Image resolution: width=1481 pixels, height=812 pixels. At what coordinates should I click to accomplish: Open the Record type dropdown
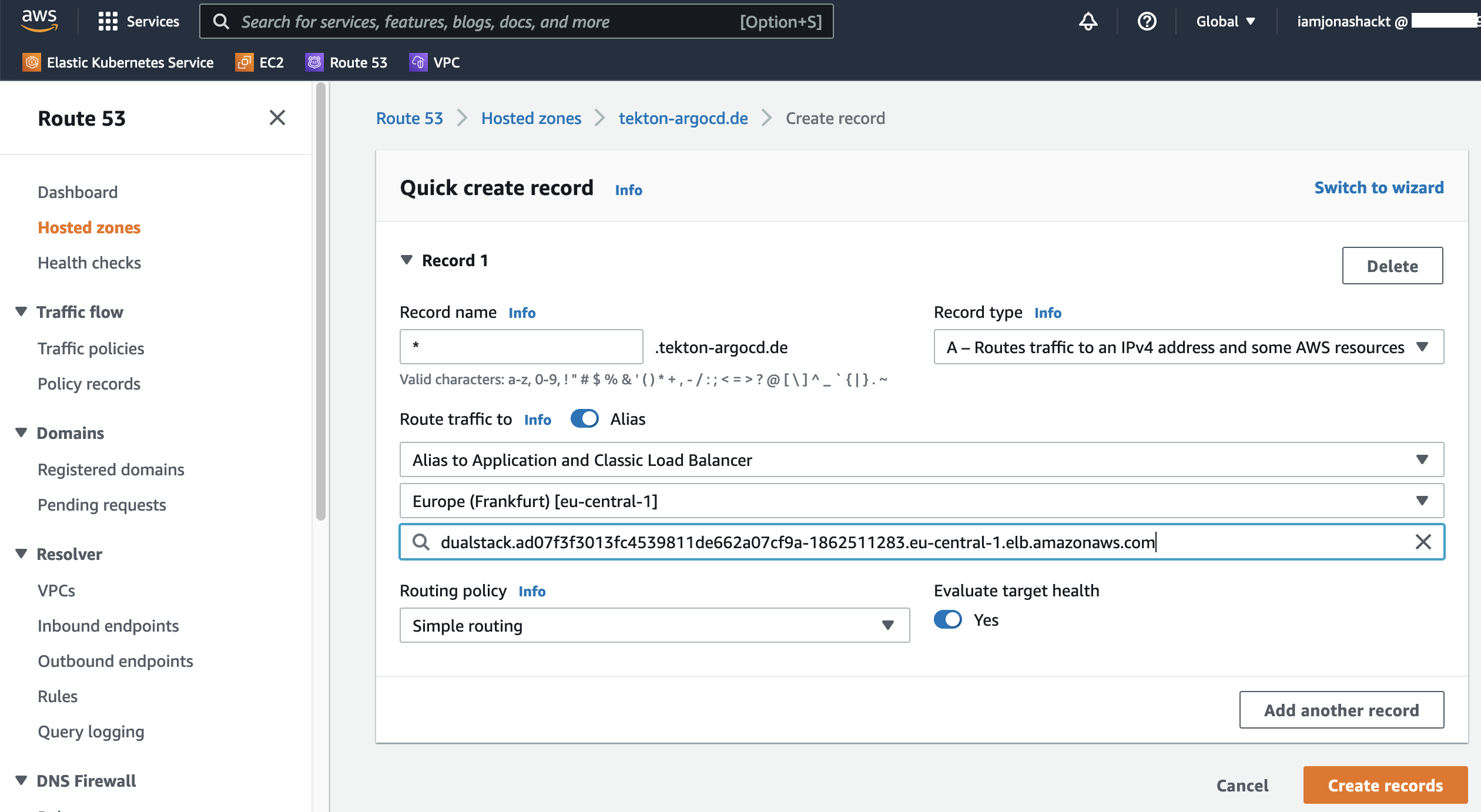click(1188, 347)
